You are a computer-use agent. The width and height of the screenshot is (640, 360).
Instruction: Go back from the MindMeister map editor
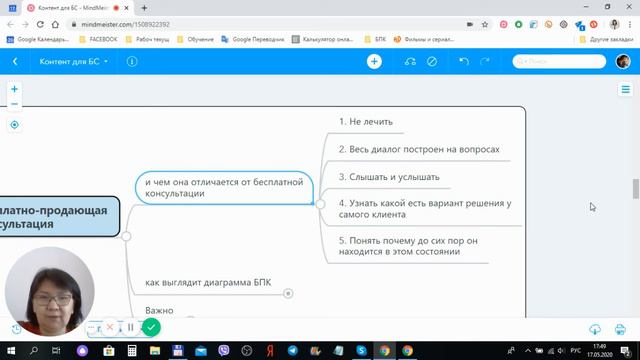coord(15,62)
